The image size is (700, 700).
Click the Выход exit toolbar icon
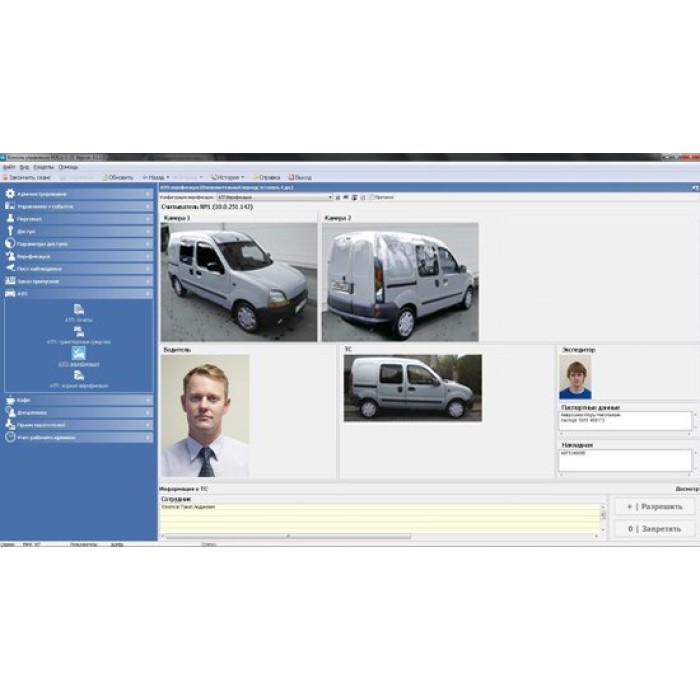pyautogui.click(x=299, y=177)
